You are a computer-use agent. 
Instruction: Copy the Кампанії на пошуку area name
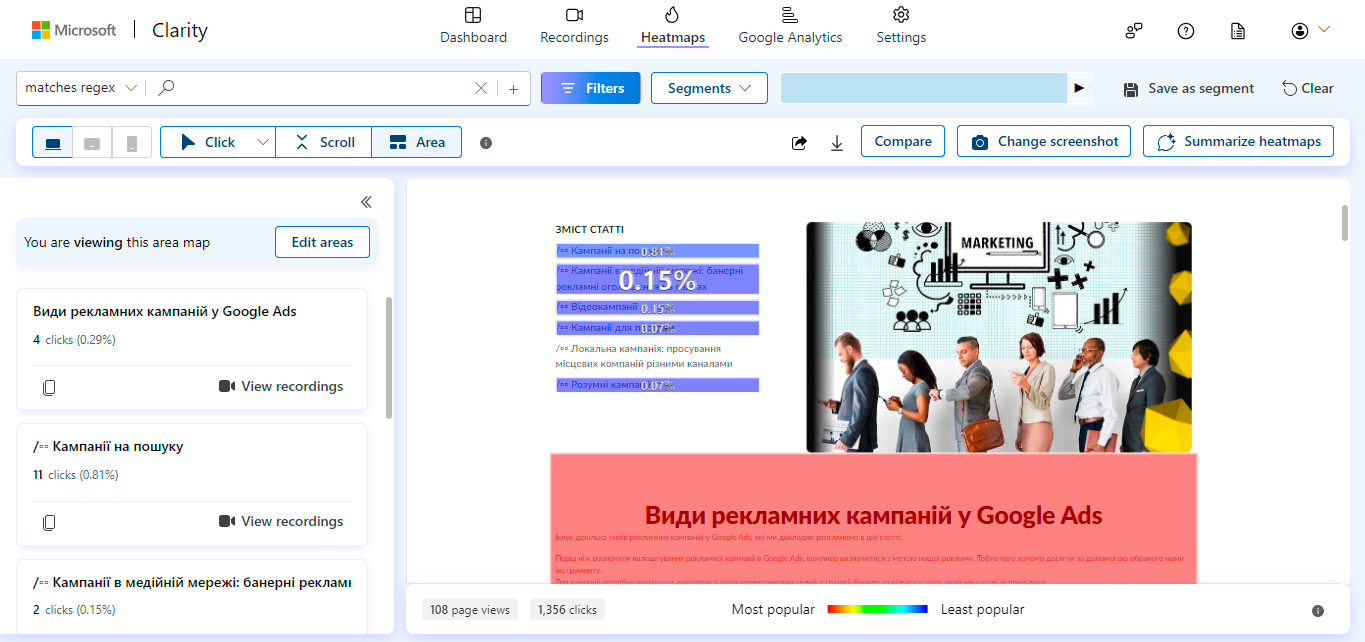click(49, 522)
